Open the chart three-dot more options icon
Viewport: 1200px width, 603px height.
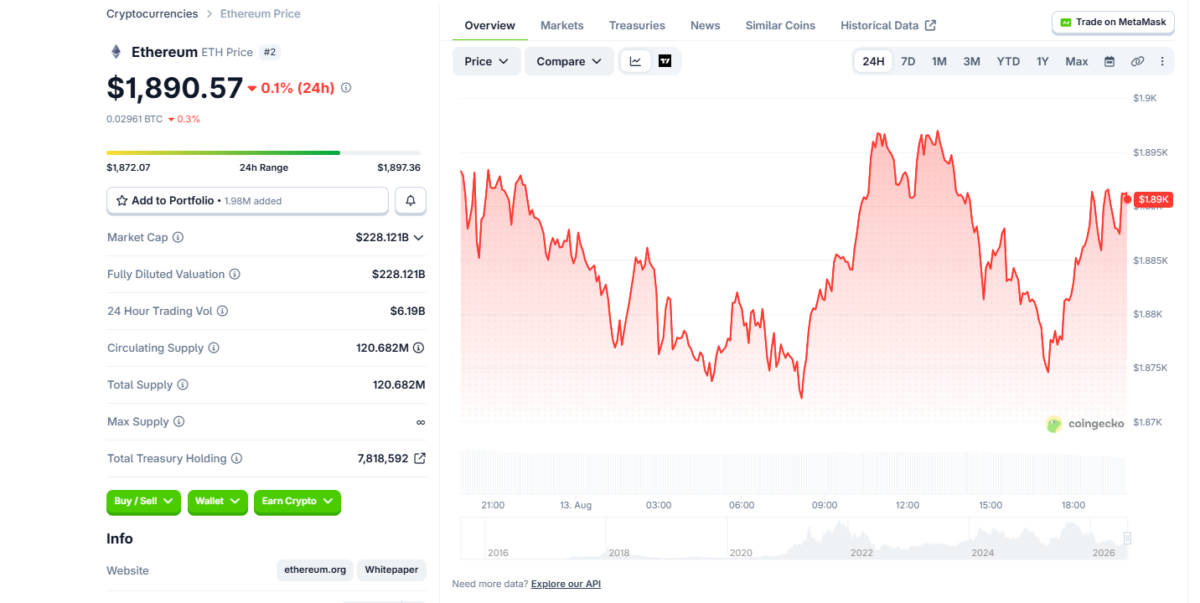[x=1162, y=62]
